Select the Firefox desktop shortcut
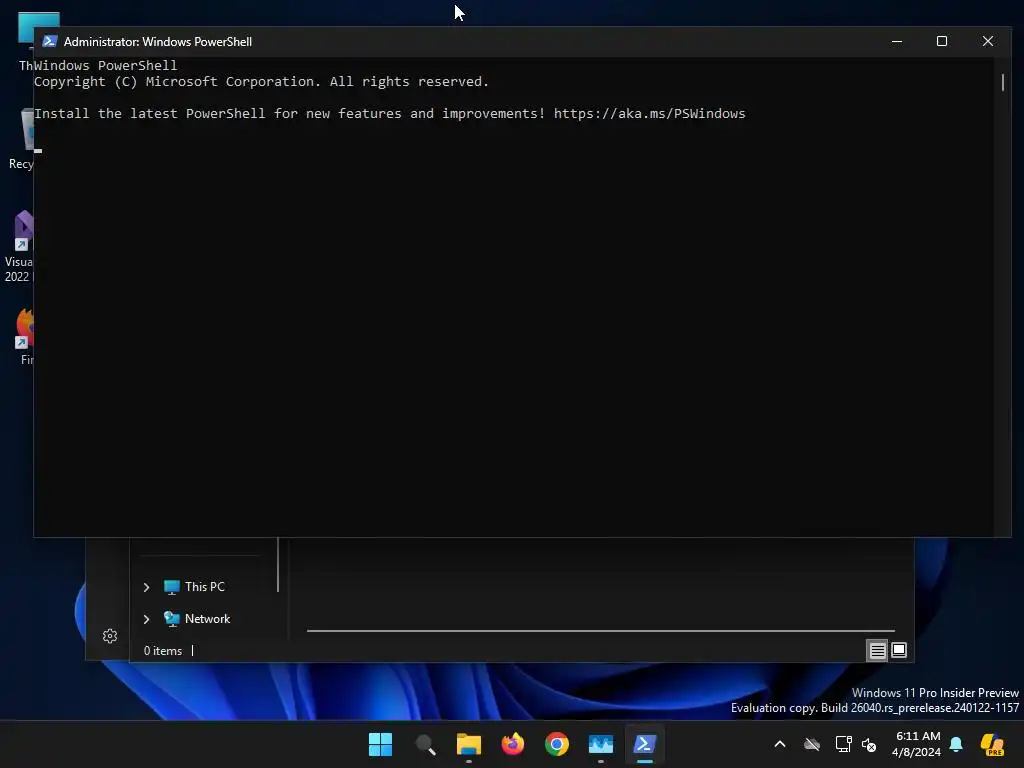The width and height of the screenshot is (1024, 768). pyautogui.click(x=25, y=336)
